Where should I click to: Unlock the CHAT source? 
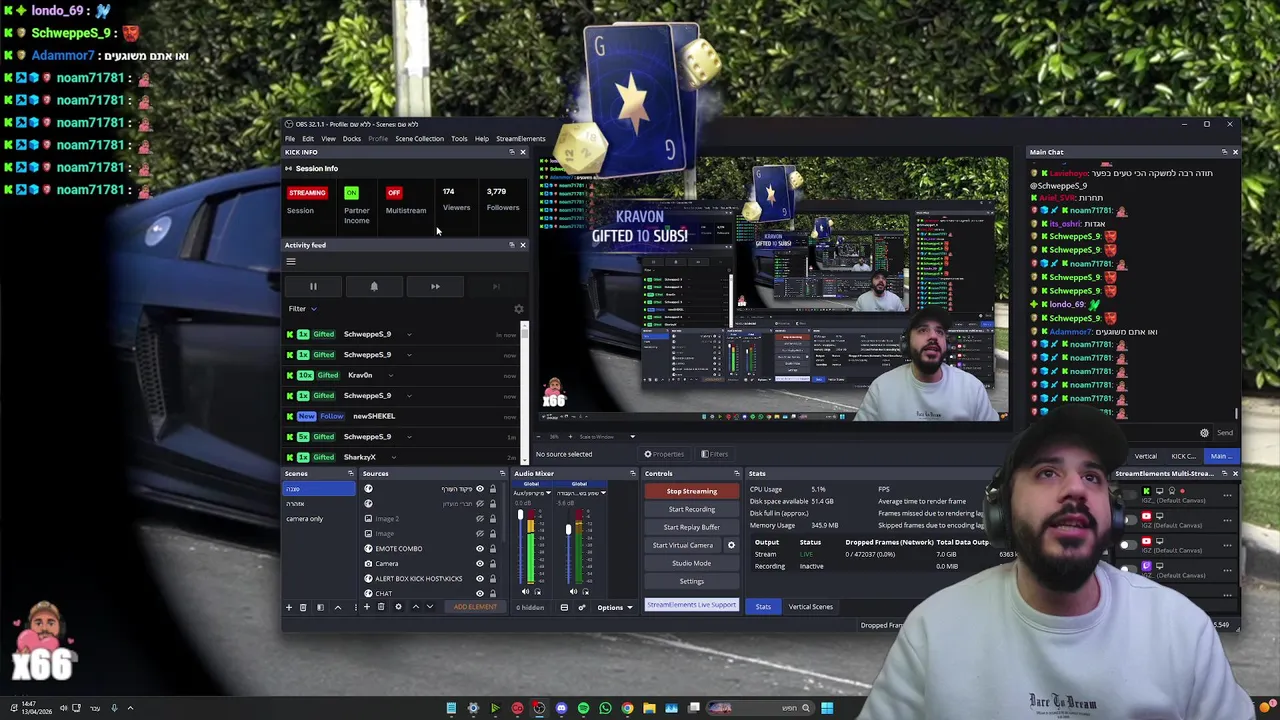click(x=493, y=594)
